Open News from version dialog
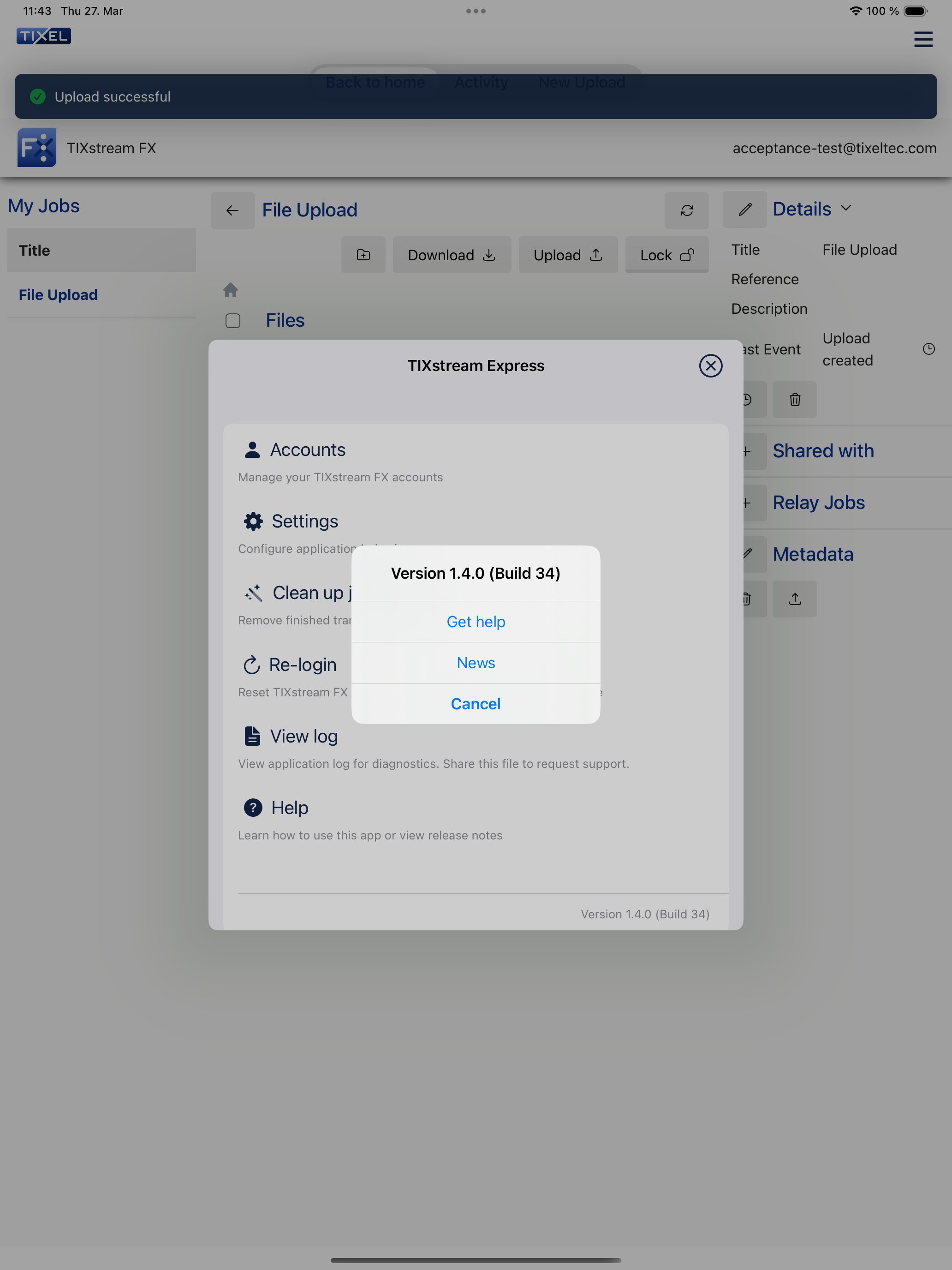 [x=476, y=663]
